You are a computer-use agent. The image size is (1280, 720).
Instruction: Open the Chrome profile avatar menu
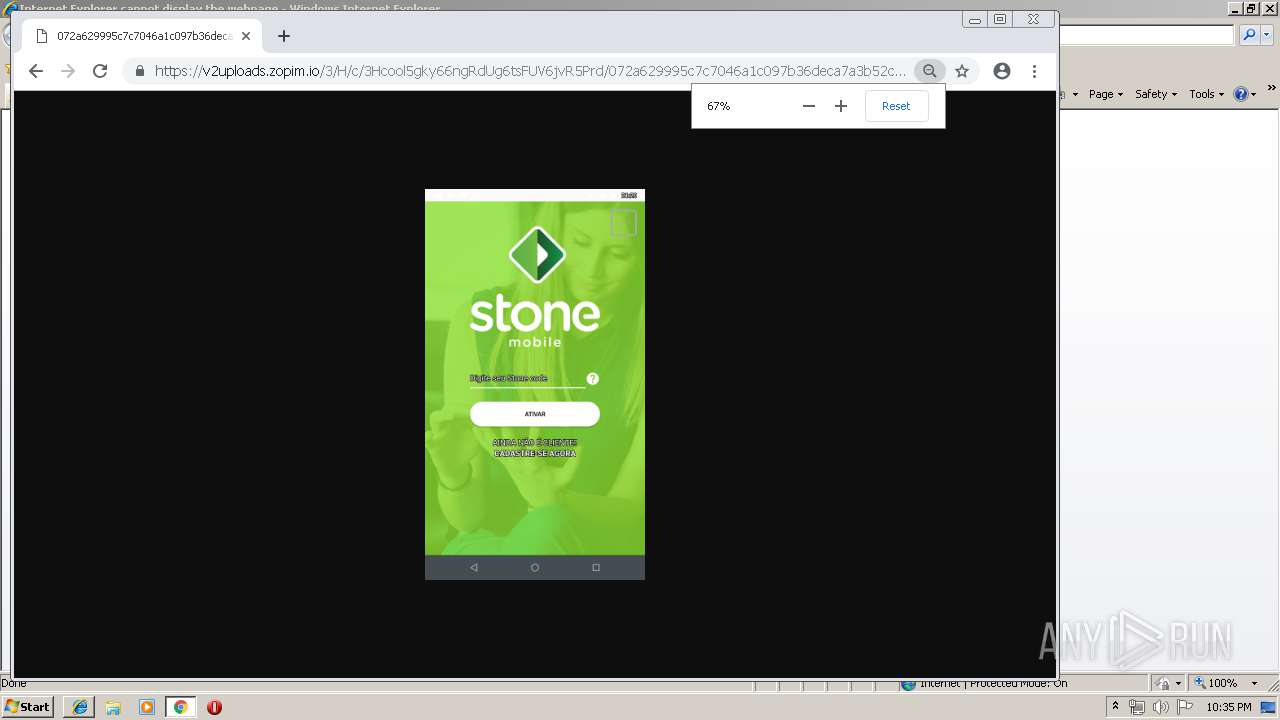point(1002,71)
